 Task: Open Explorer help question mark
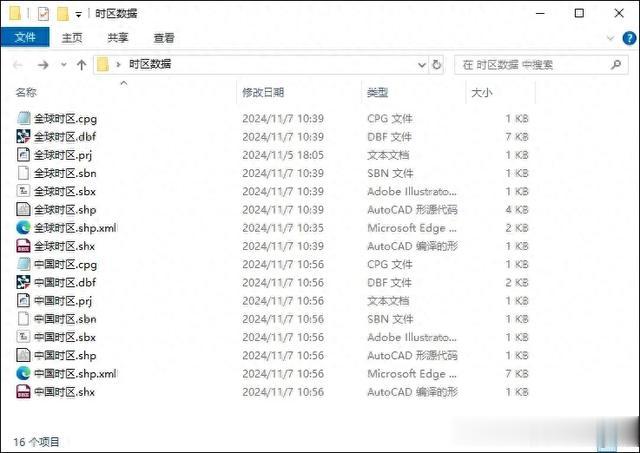[629, 38]
